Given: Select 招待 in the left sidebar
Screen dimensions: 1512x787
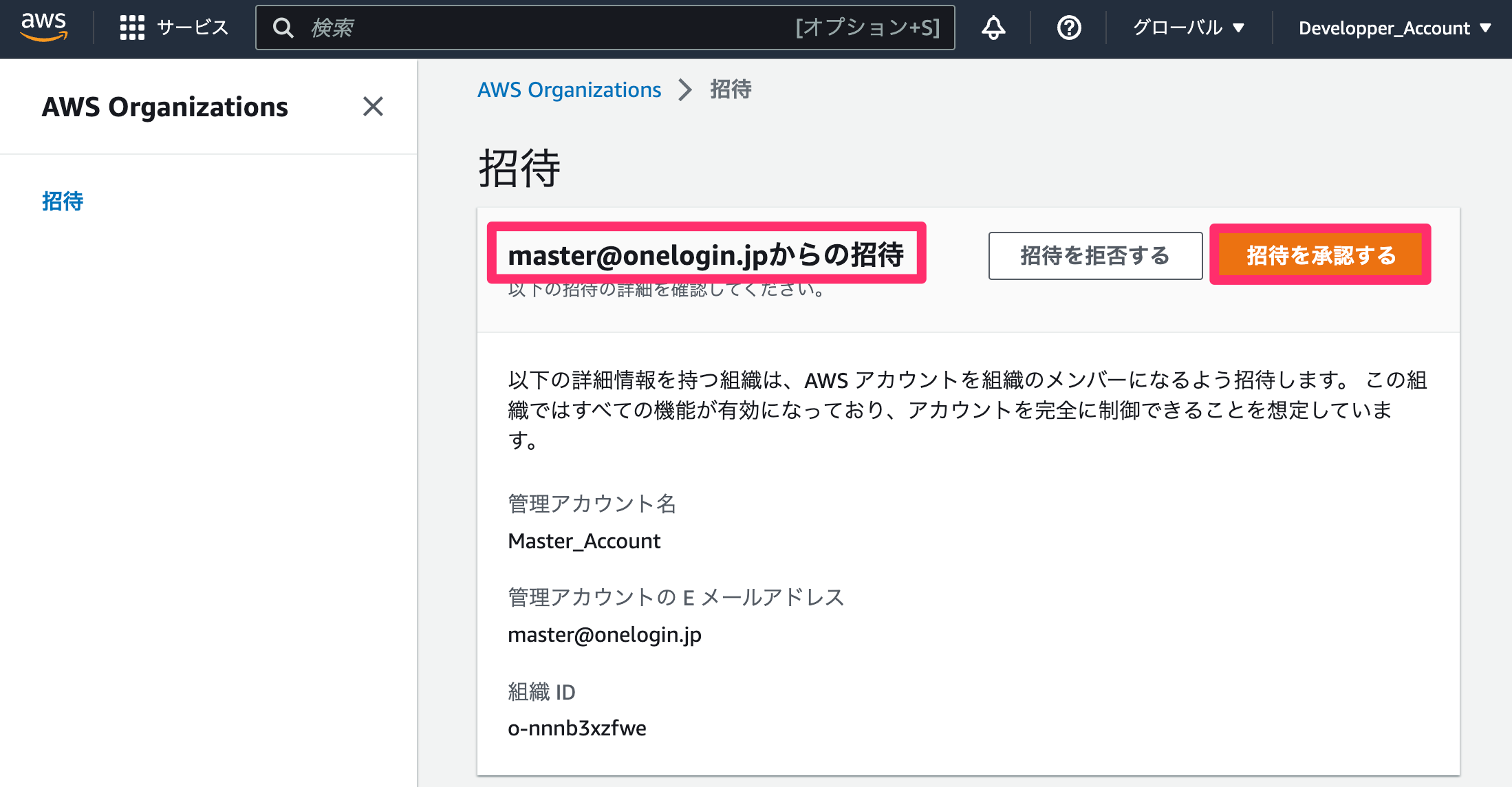Looking at the screenshot, I should coord(63,201).
